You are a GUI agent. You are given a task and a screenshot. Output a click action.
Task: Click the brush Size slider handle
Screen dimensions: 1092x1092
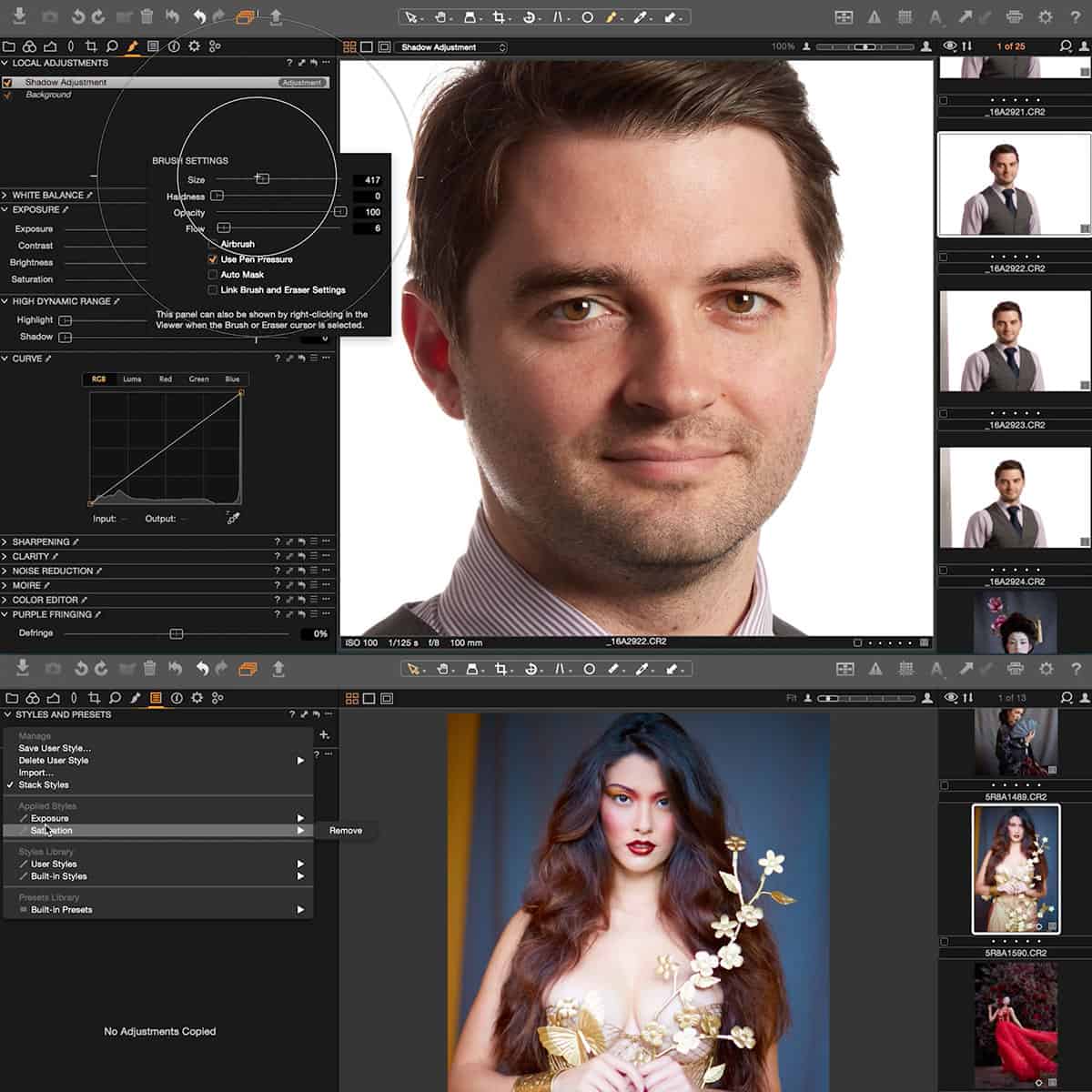point(263,178)
